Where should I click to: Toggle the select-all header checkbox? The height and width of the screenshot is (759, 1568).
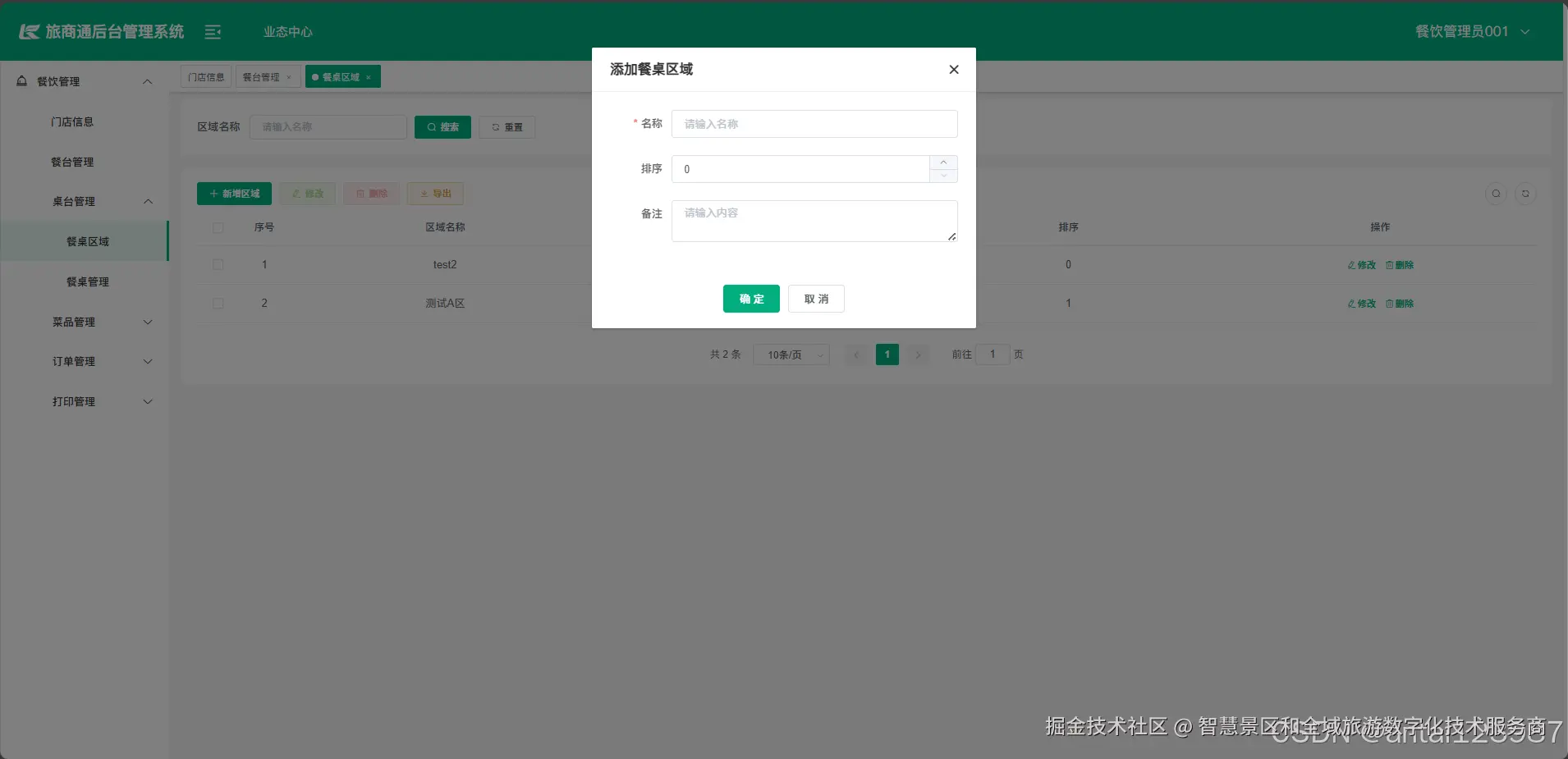[218, 227]
